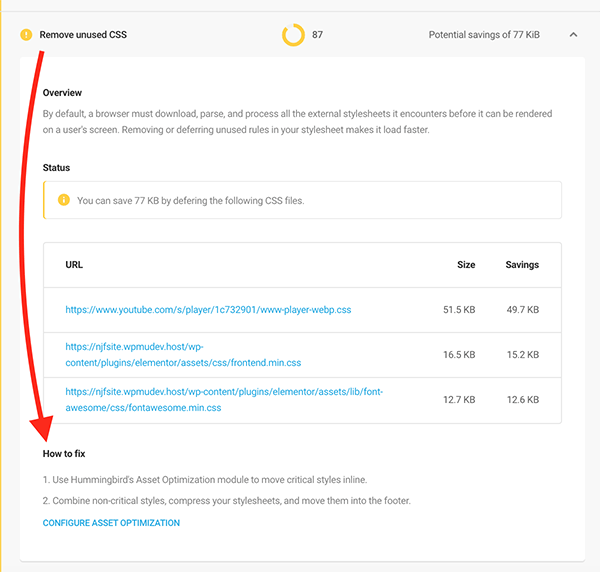Image resolution: width=600 pixels, height=572 pixels.
Task: Click the Size column header
Action: coord(468,265)
